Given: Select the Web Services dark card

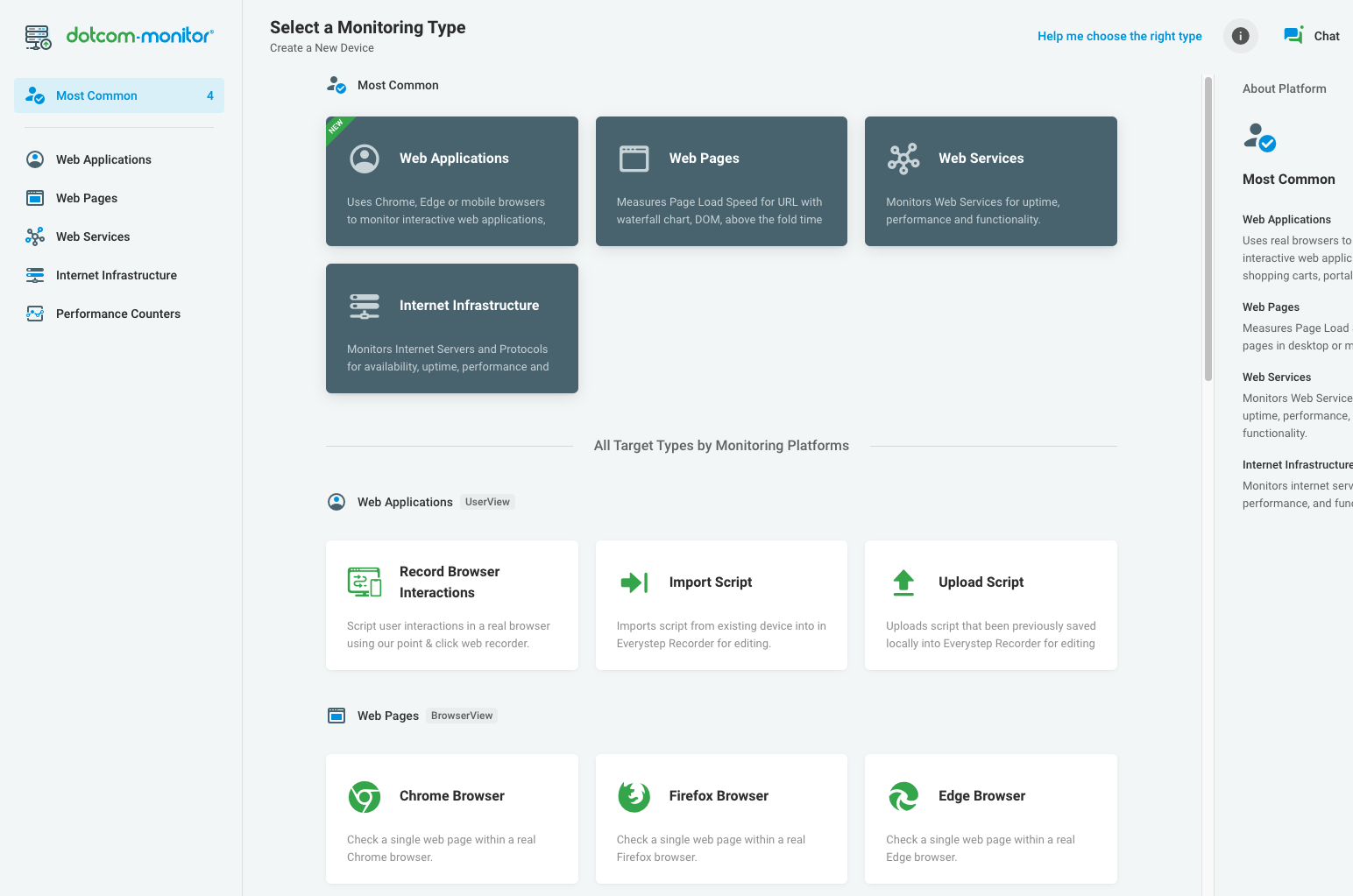Looking at the screenshot, I should coord(990,181).
